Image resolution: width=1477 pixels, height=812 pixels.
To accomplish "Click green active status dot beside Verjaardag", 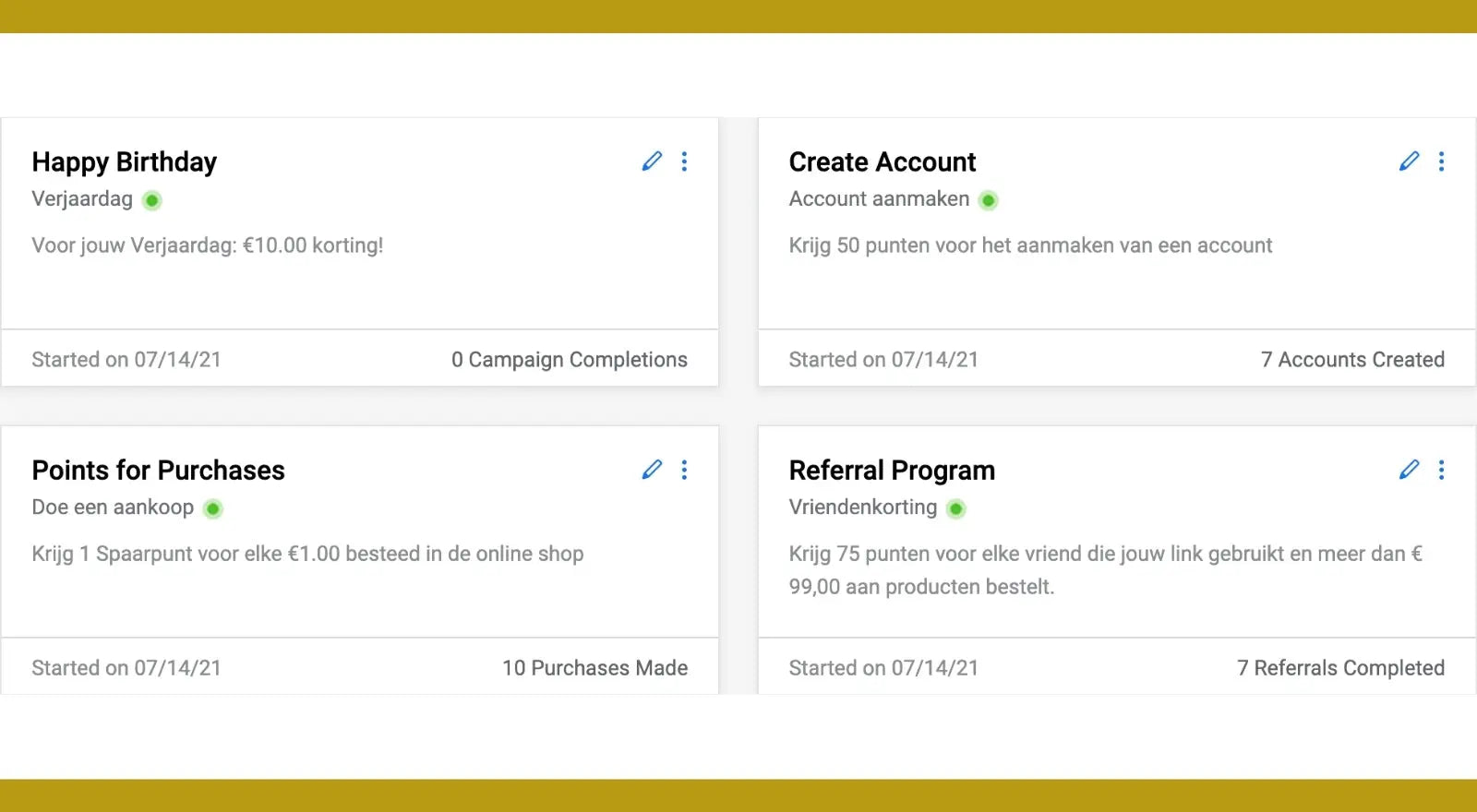I will coord(152,200).
